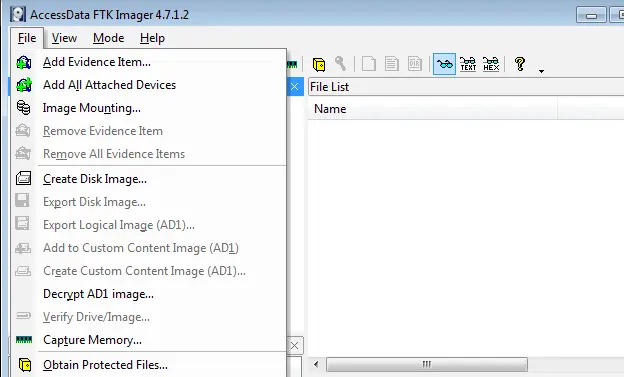Open the Help menu

tap(152, 38)
